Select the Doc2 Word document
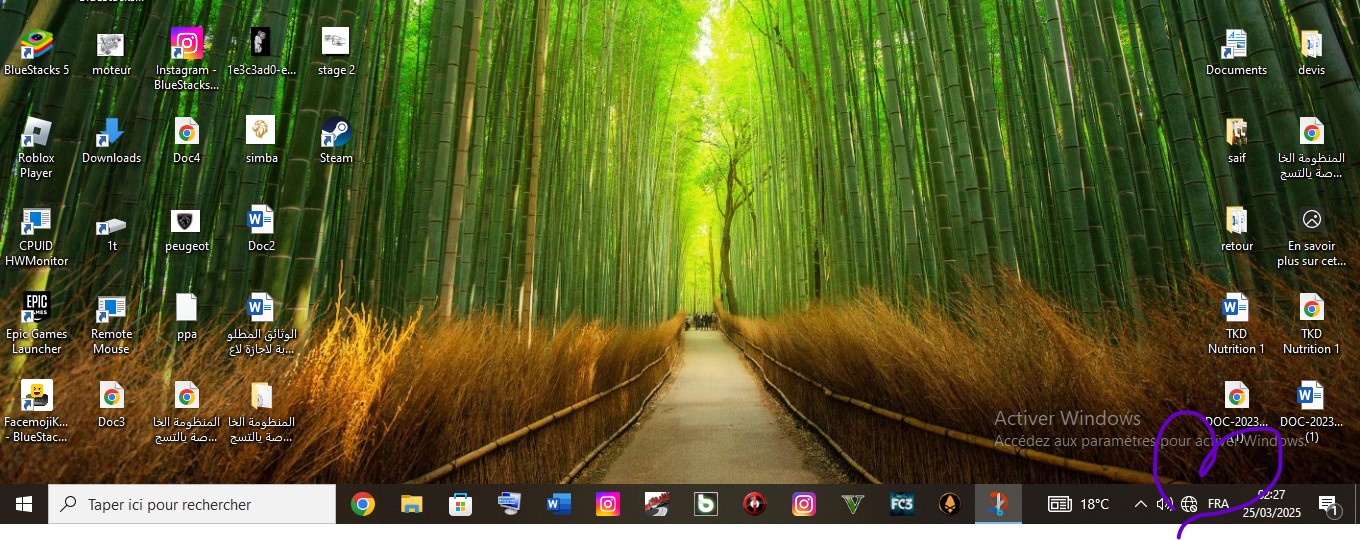 tap(260, 221)
